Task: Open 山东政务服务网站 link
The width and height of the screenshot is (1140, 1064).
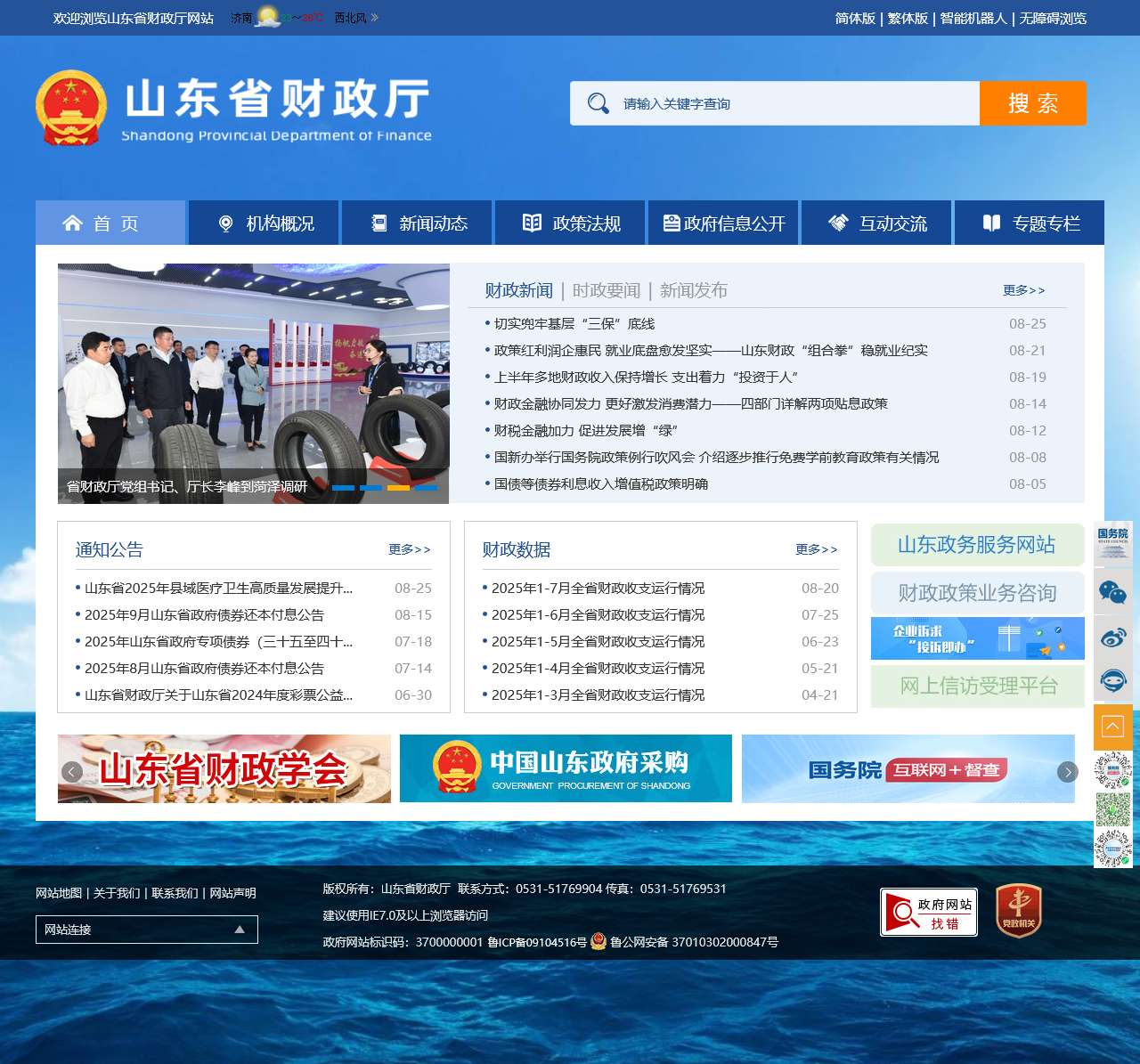Action: click(977, 545)
